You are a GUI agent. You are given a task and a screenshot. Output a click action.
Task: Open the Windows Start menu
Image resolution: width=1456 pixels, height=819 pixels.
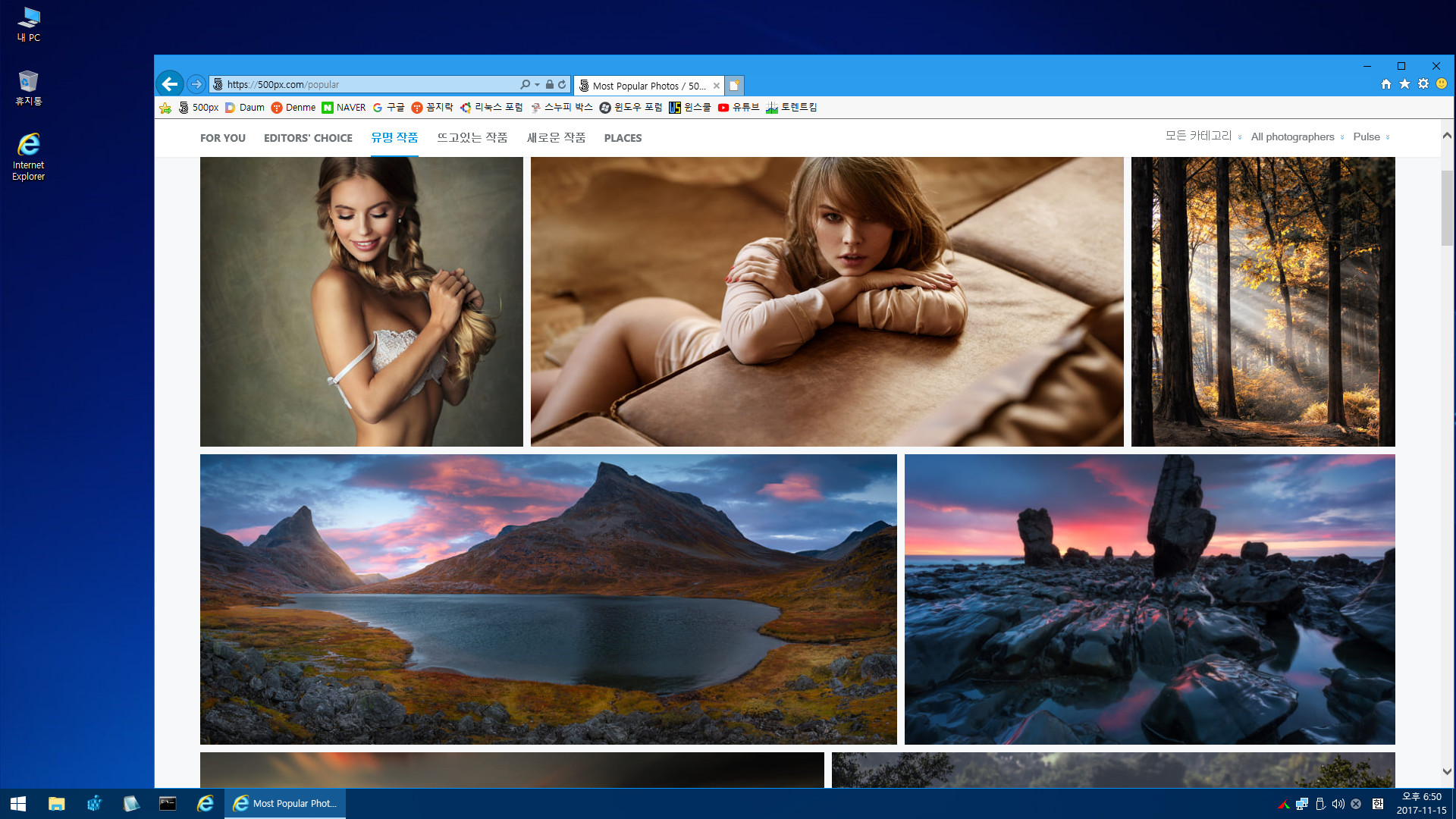tap(18, 803)
